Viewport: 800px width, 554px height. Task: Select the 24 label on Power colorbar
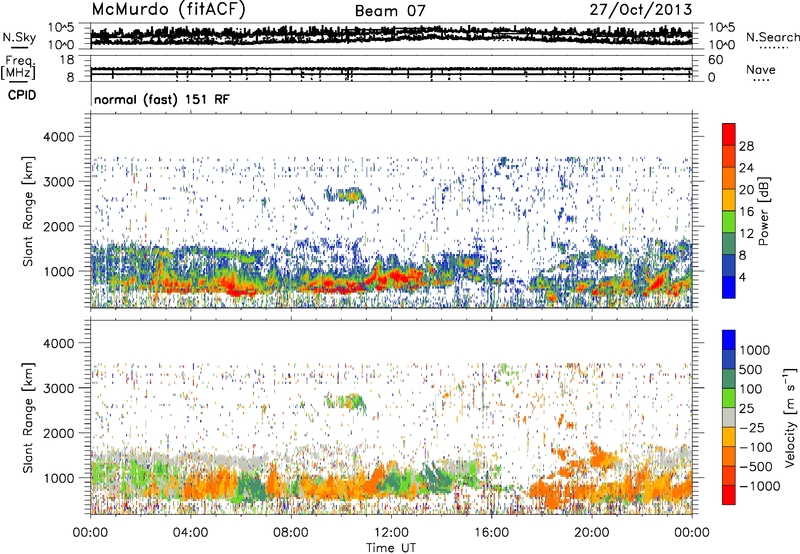tap(746, 168)
